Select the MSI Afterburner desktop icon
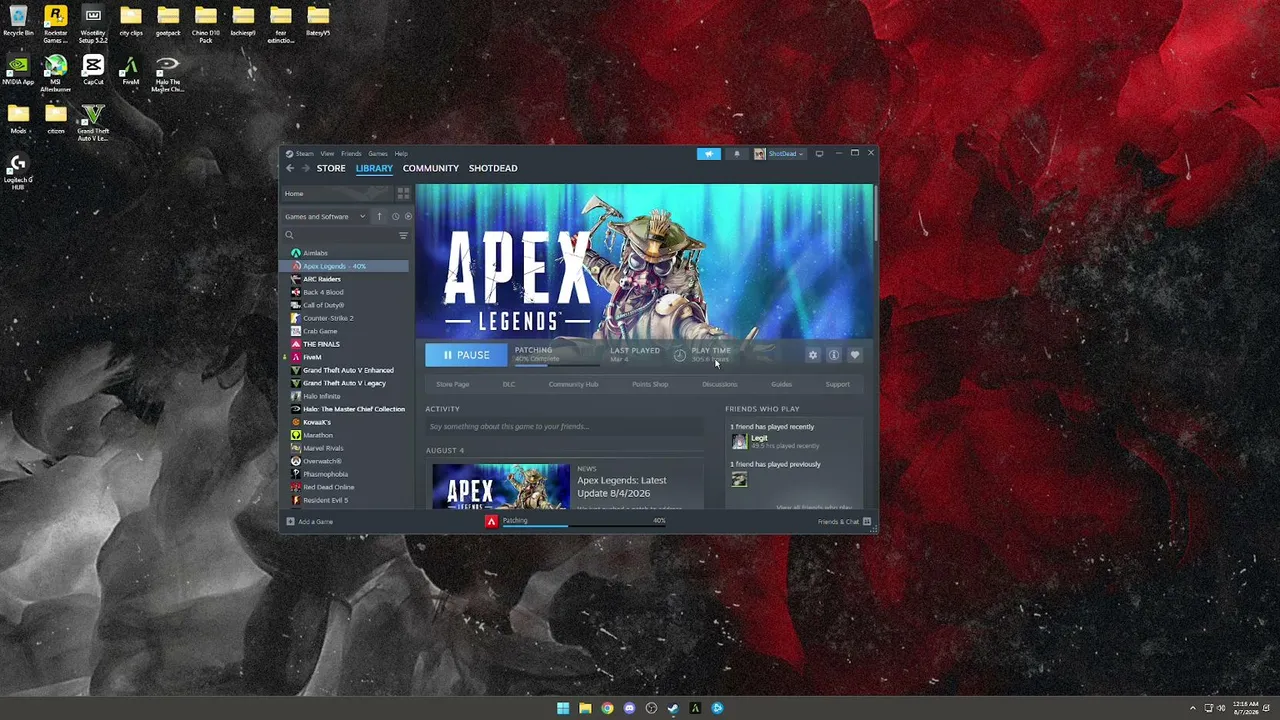This screenshot has width=1280, height=720. (56, 74)
